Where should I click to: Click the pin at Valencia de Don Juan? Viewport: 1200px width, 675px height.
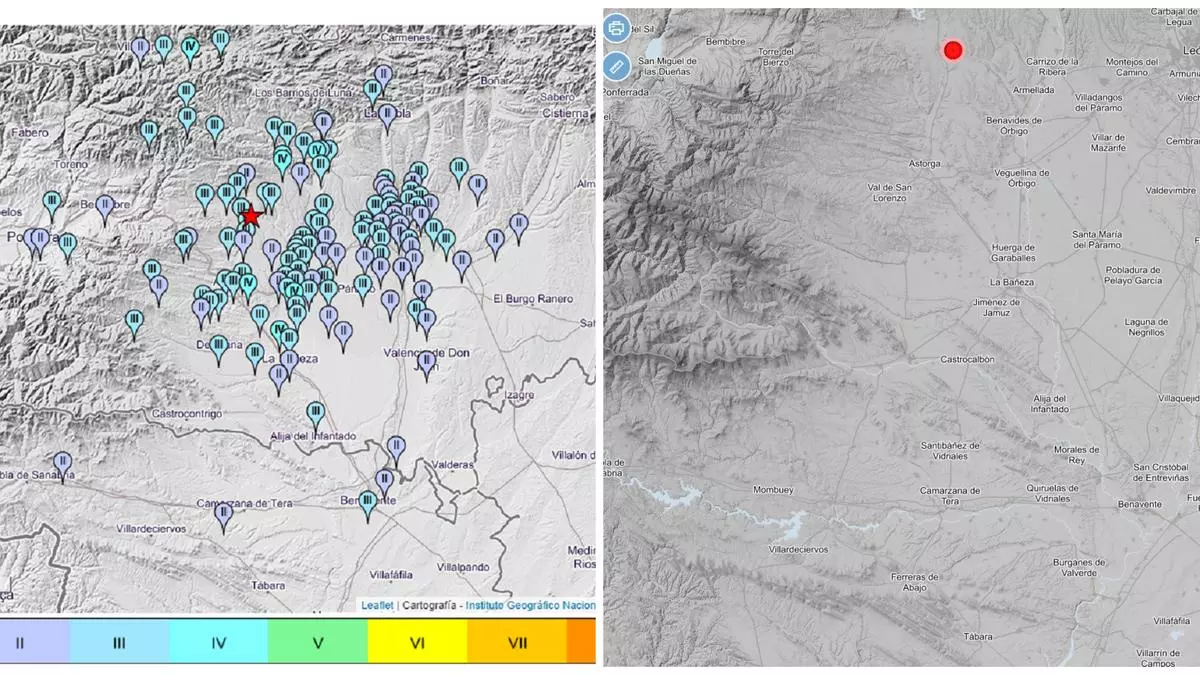tap(427, 363)
